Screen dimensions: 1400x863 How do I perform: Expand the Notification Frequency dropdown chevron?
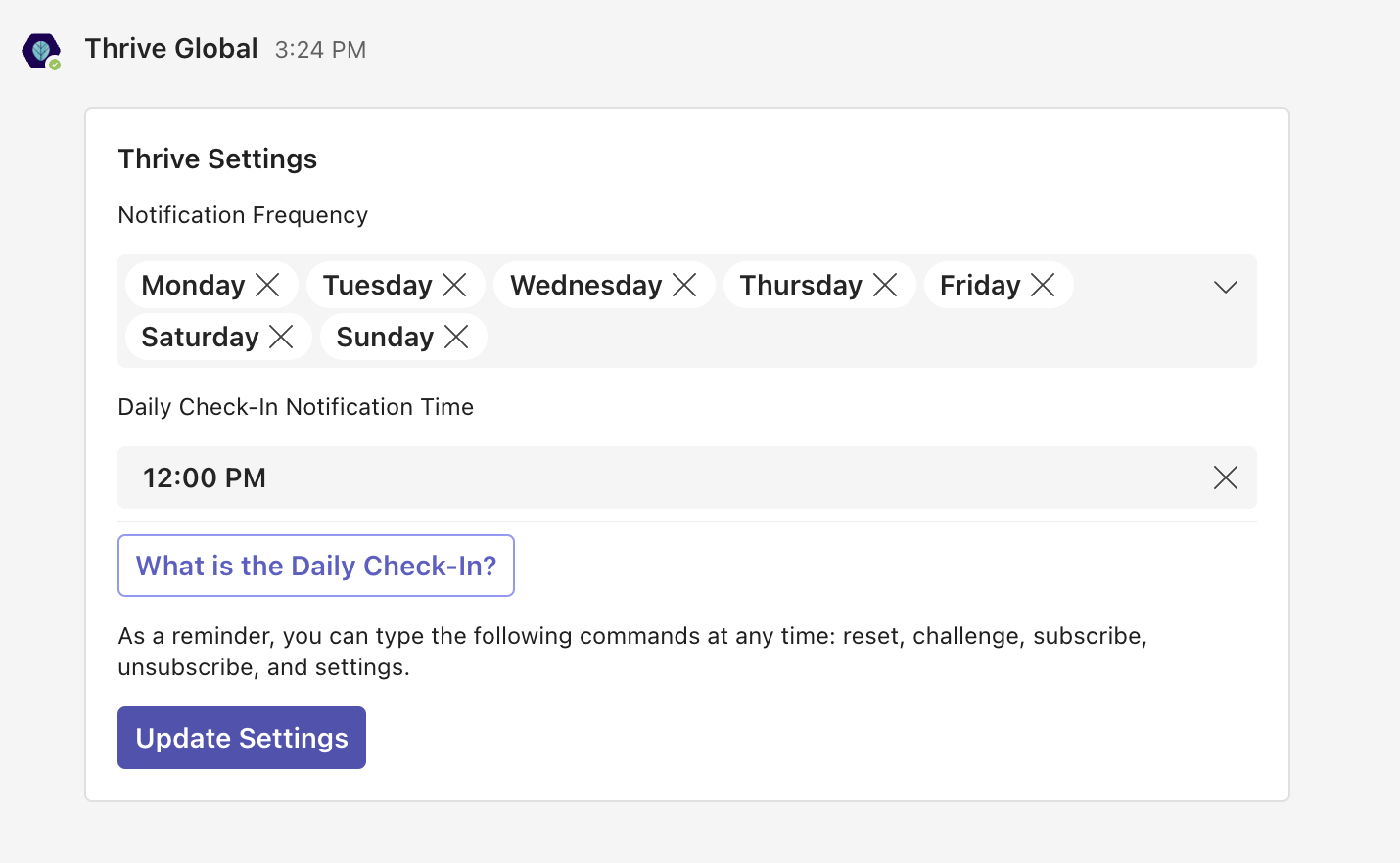pos(1226,287)
